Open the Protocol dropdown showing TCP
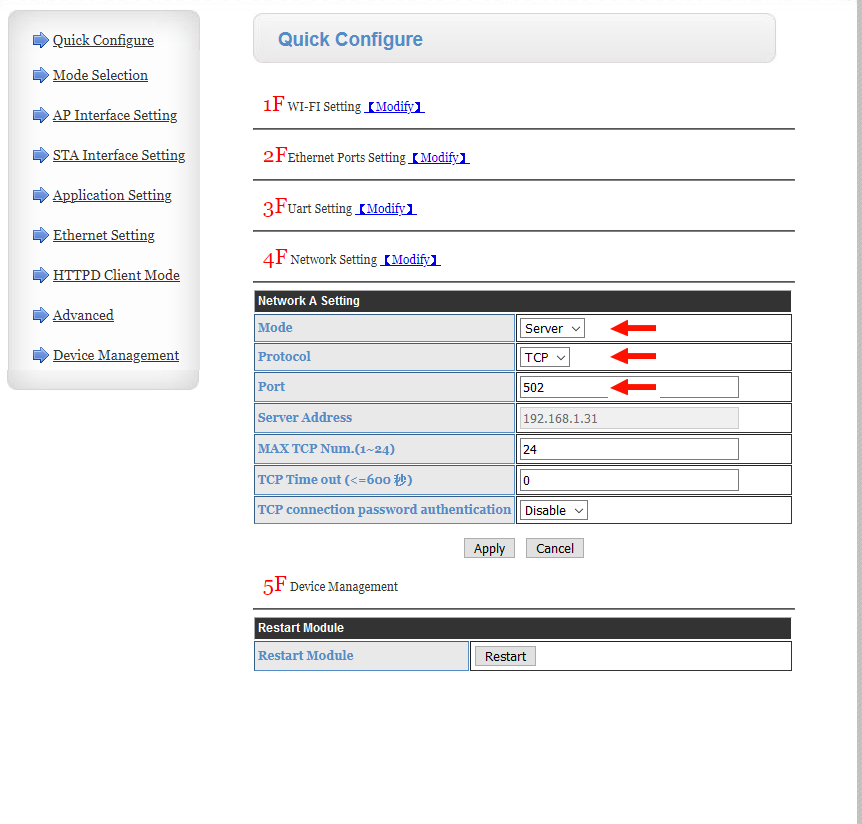Screen dimensions: 862x824 coord(545,358)
